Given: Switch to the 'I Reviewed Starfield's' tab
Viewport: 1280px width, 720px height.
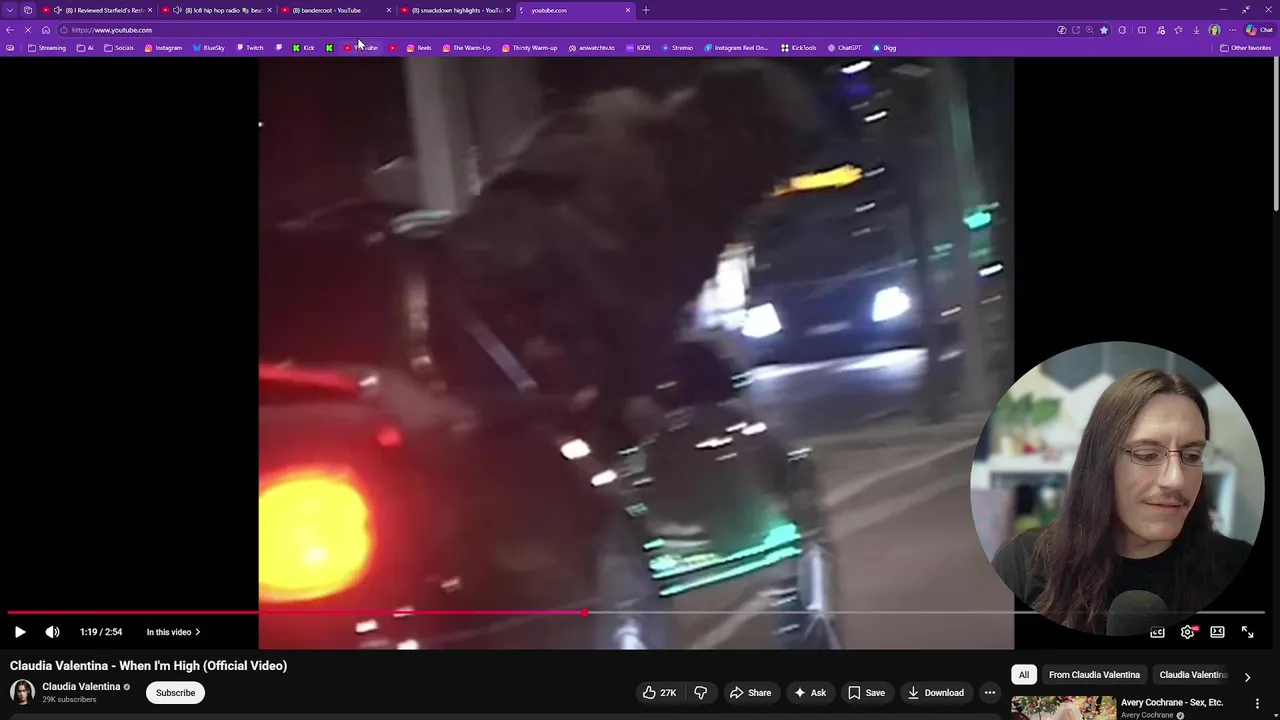Looking at the screenshot, I should click(x=97, y=10).
